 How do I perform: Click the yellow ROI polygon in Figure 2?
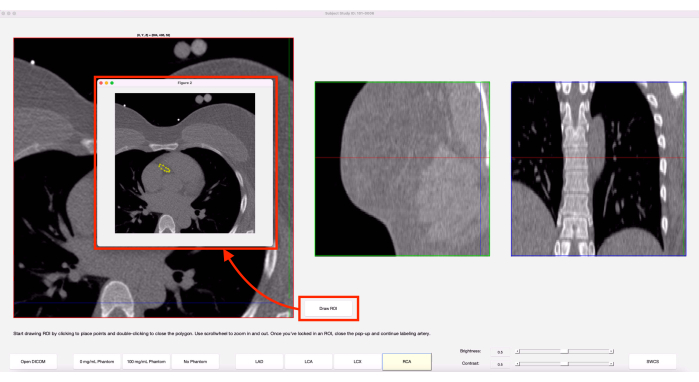(x=164, y=168)
